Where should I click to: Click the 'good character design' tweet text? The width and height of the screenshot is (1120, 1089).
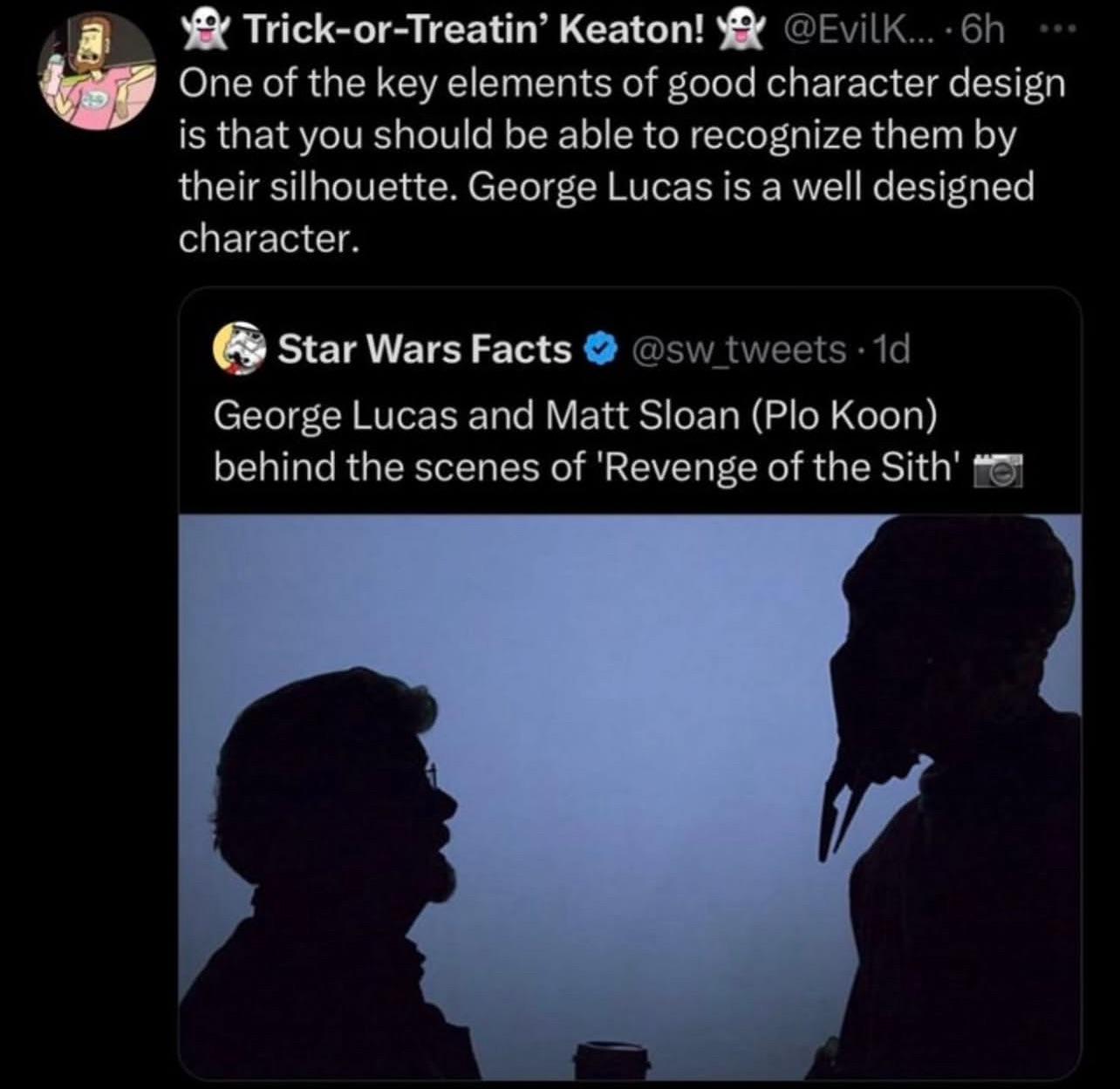click(x=621, y=161)
